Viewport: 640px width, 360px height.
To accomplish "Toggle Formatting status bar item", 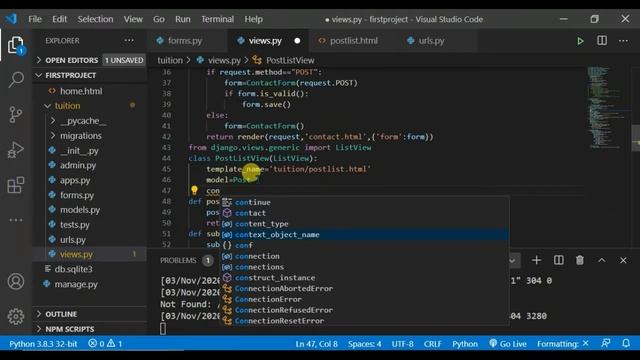I will pos(562,344).
